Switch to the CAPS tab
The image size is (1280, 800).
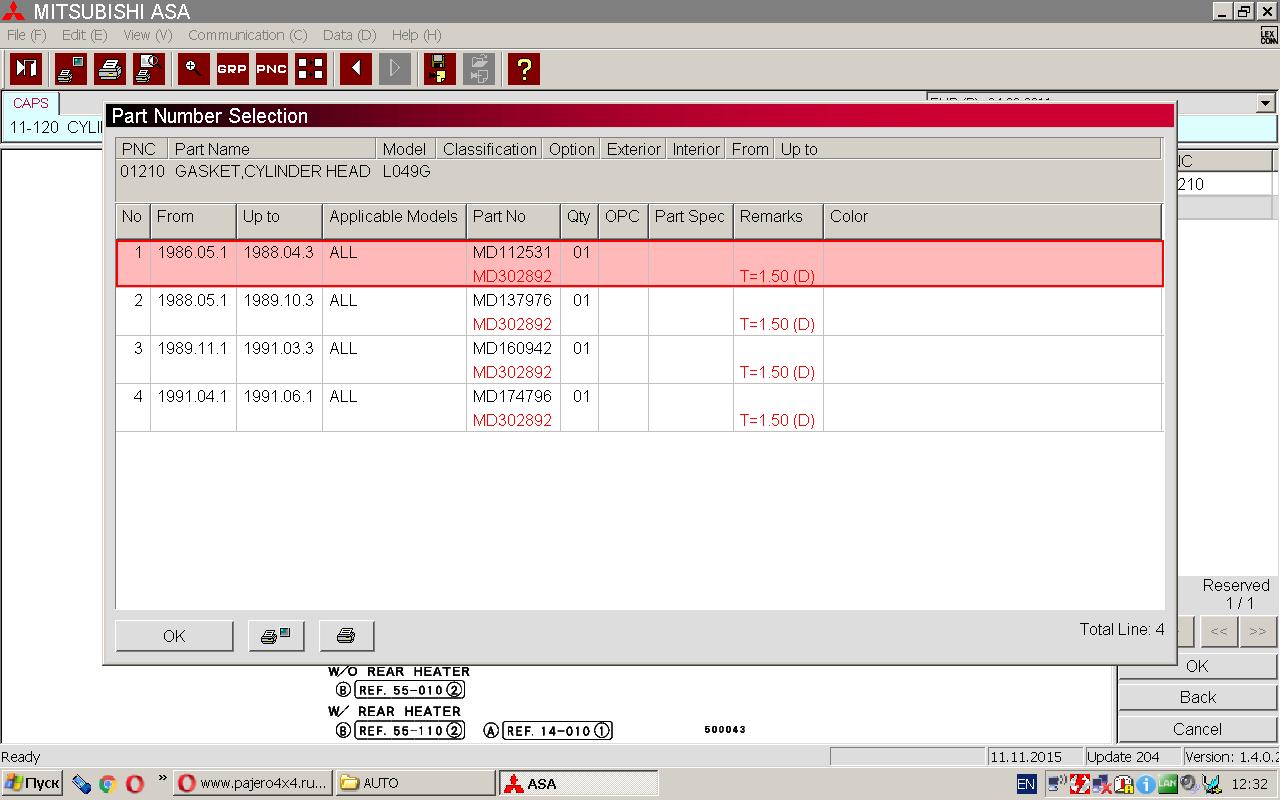click(x=31, y=103)
